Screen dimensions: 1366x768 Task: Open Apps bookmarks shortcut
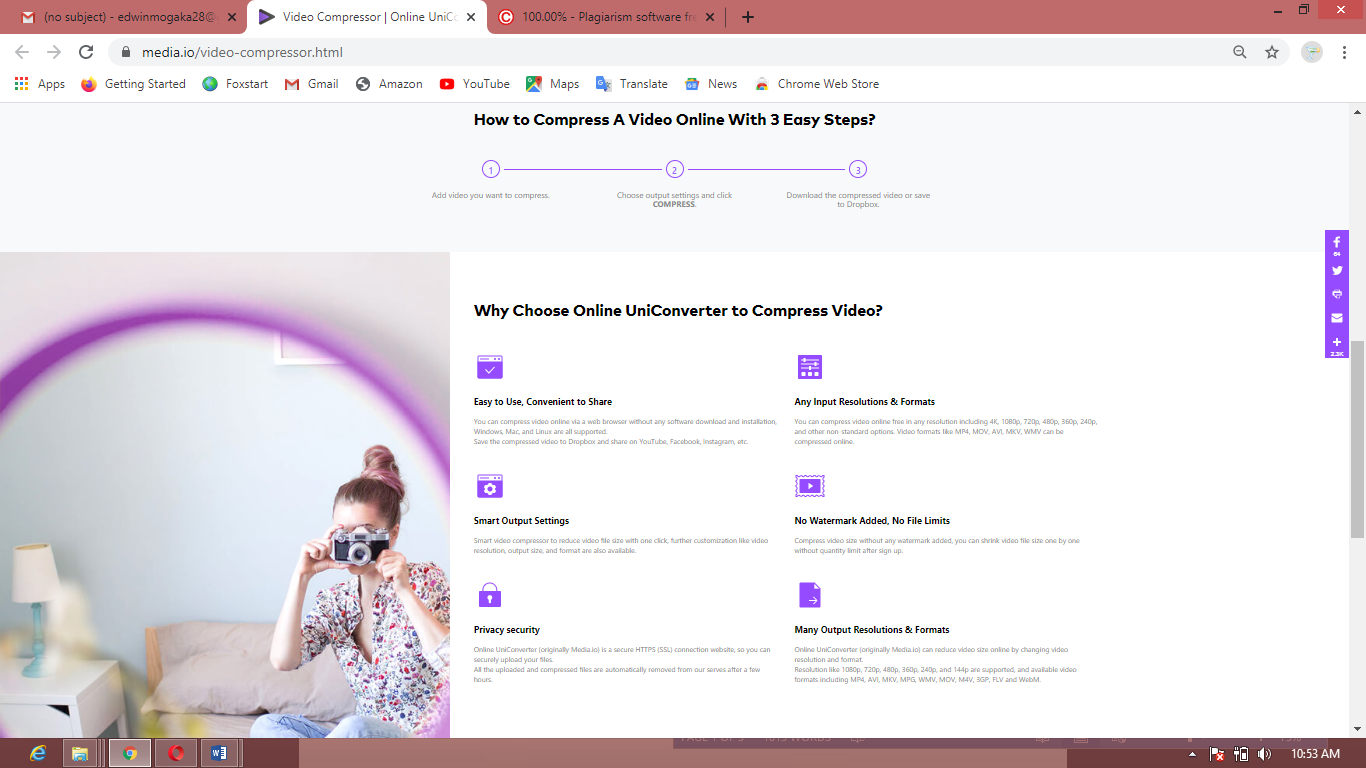tap(40, 84)
